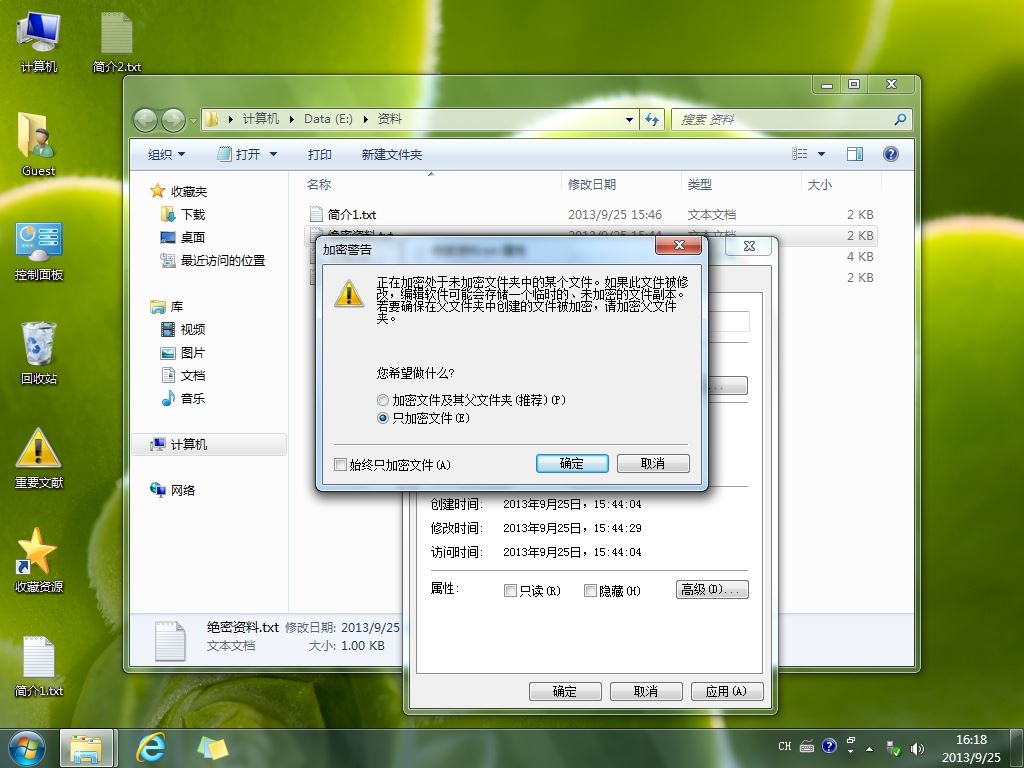This screenshot has width=1024, height=768.
Task: Sort by the 大小 column header
Action: [x=841, y=185]
